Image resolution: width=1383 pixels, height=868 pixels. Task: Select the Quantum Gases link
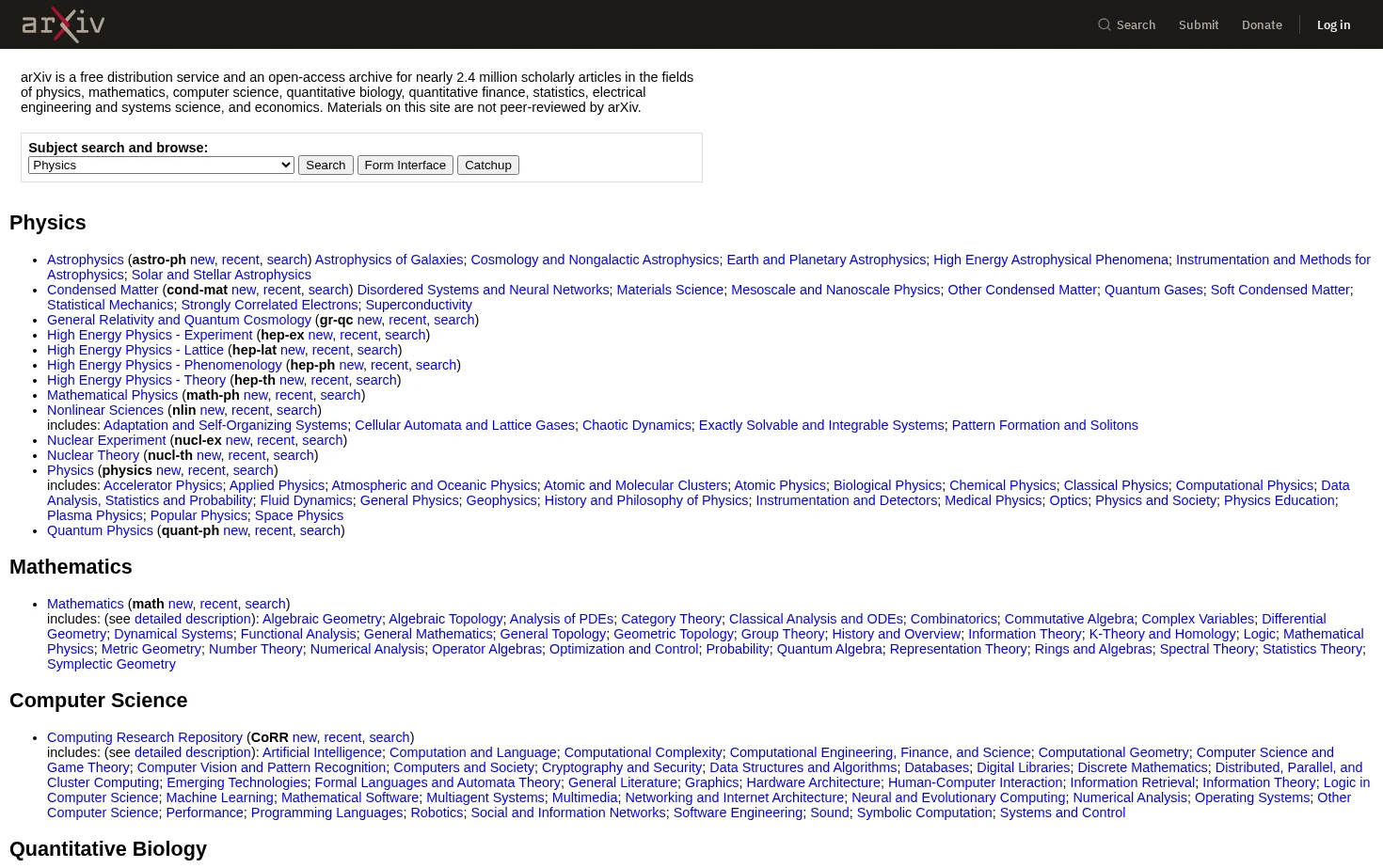(x=1153, y=290)
